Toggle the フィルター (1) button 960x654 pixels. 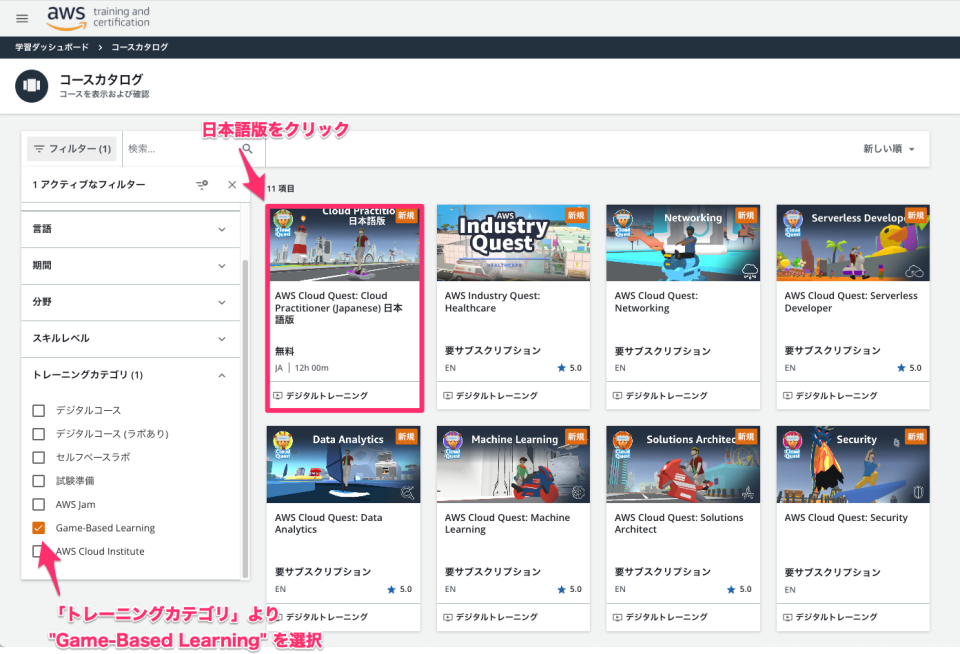point(72,149)
